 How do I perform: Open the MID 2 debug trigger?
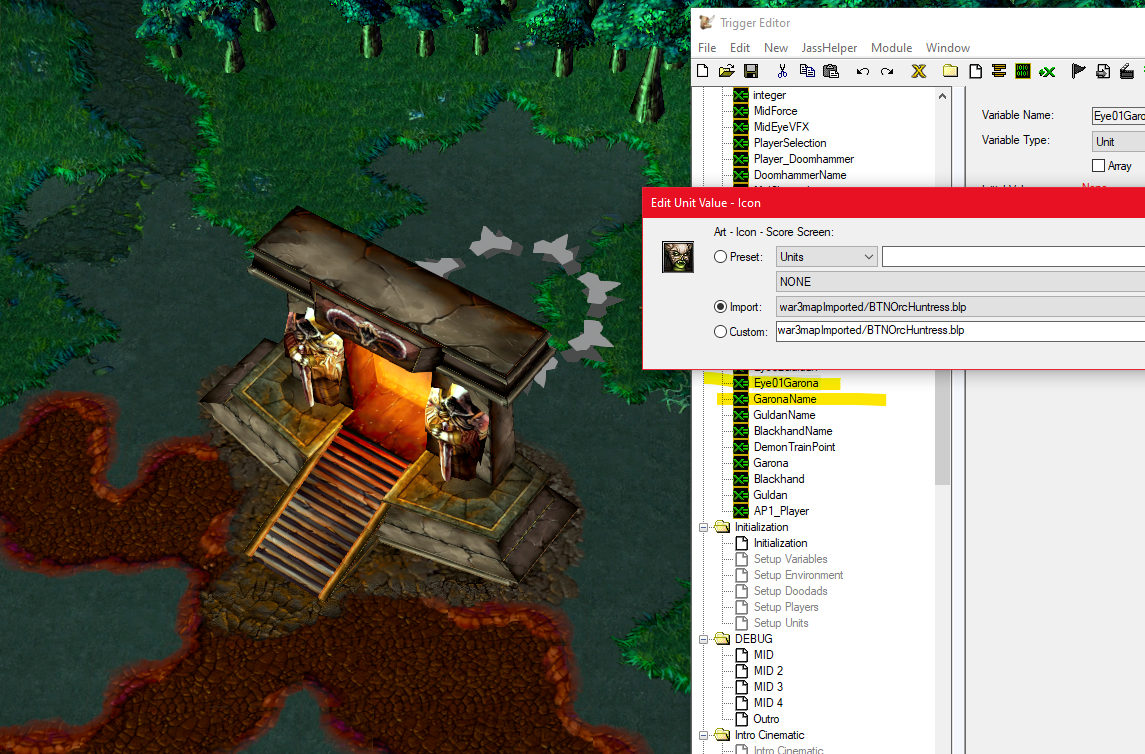click(x=768, y=671)
